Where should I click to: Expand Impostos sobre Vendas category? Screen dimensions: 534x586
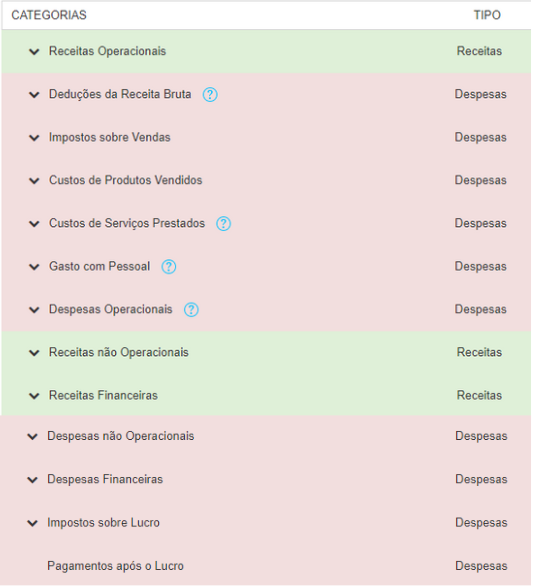click(34, 138)
